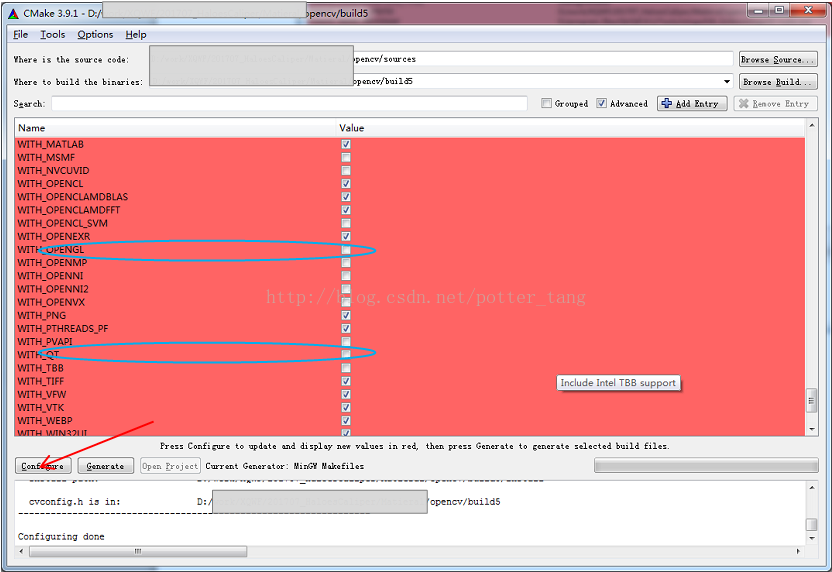Uncheck the WITH_TIFF checkbox
This screenshot has width=832, height=572.
click(346, 381)
